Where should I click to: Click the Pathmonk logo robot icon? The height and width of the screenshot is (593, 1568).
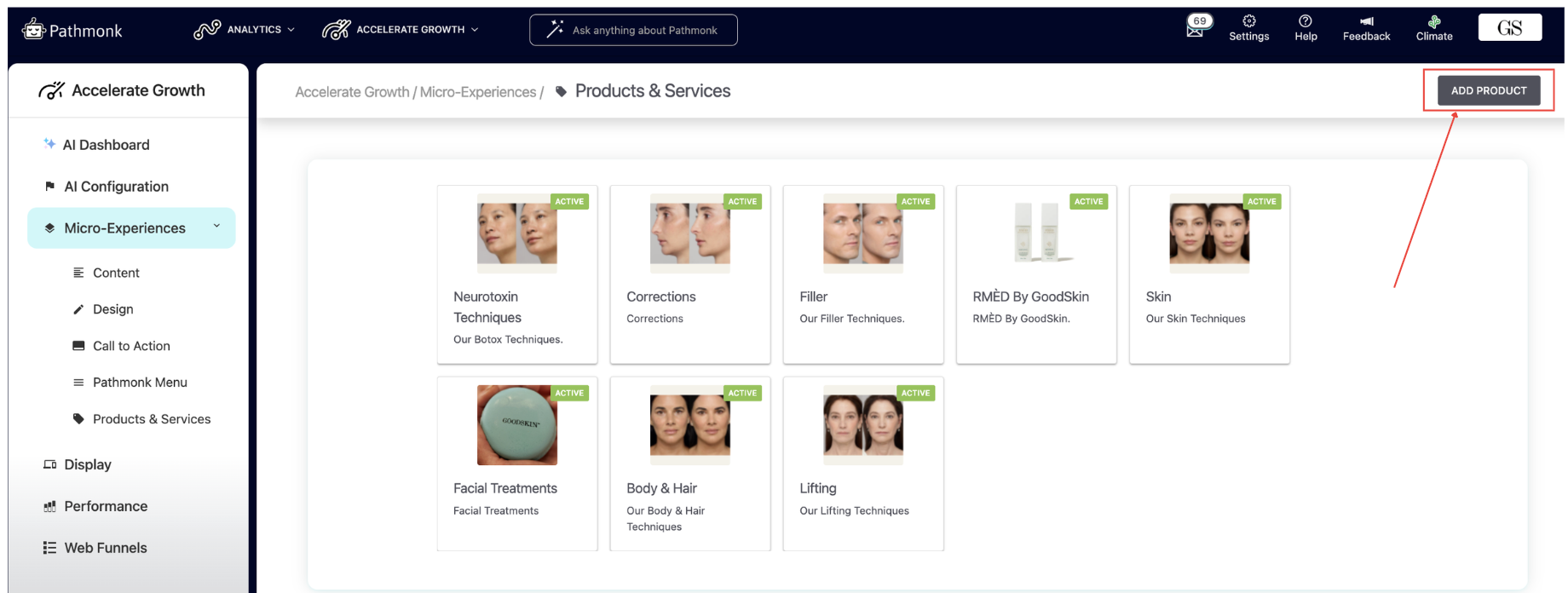pyautogui.click(x=33, y=30)
